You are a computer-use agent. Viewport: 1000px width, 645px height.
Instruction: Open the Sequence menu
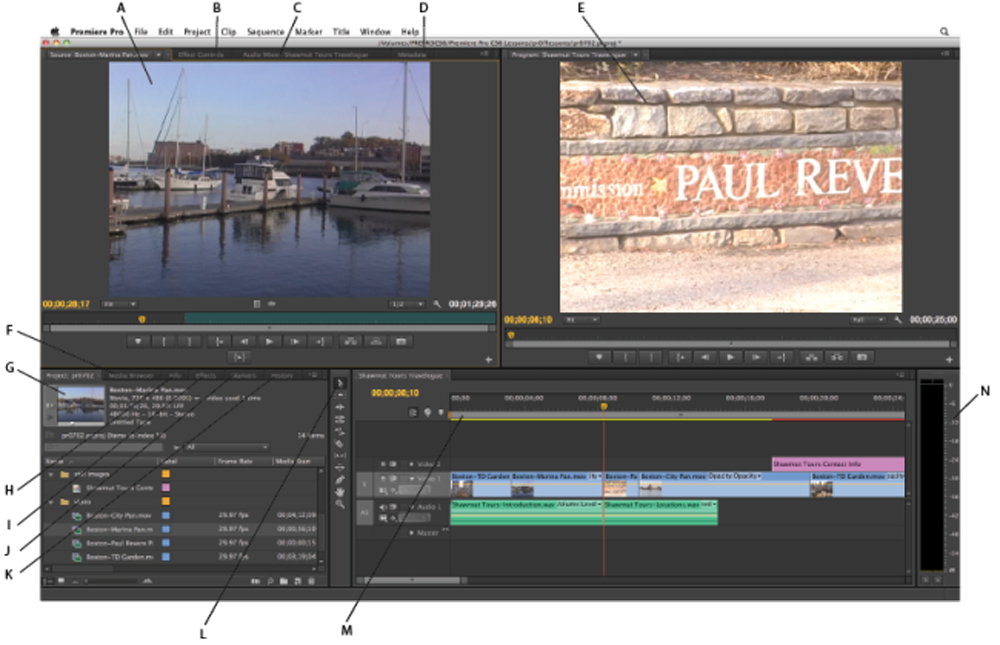point(265,31)
